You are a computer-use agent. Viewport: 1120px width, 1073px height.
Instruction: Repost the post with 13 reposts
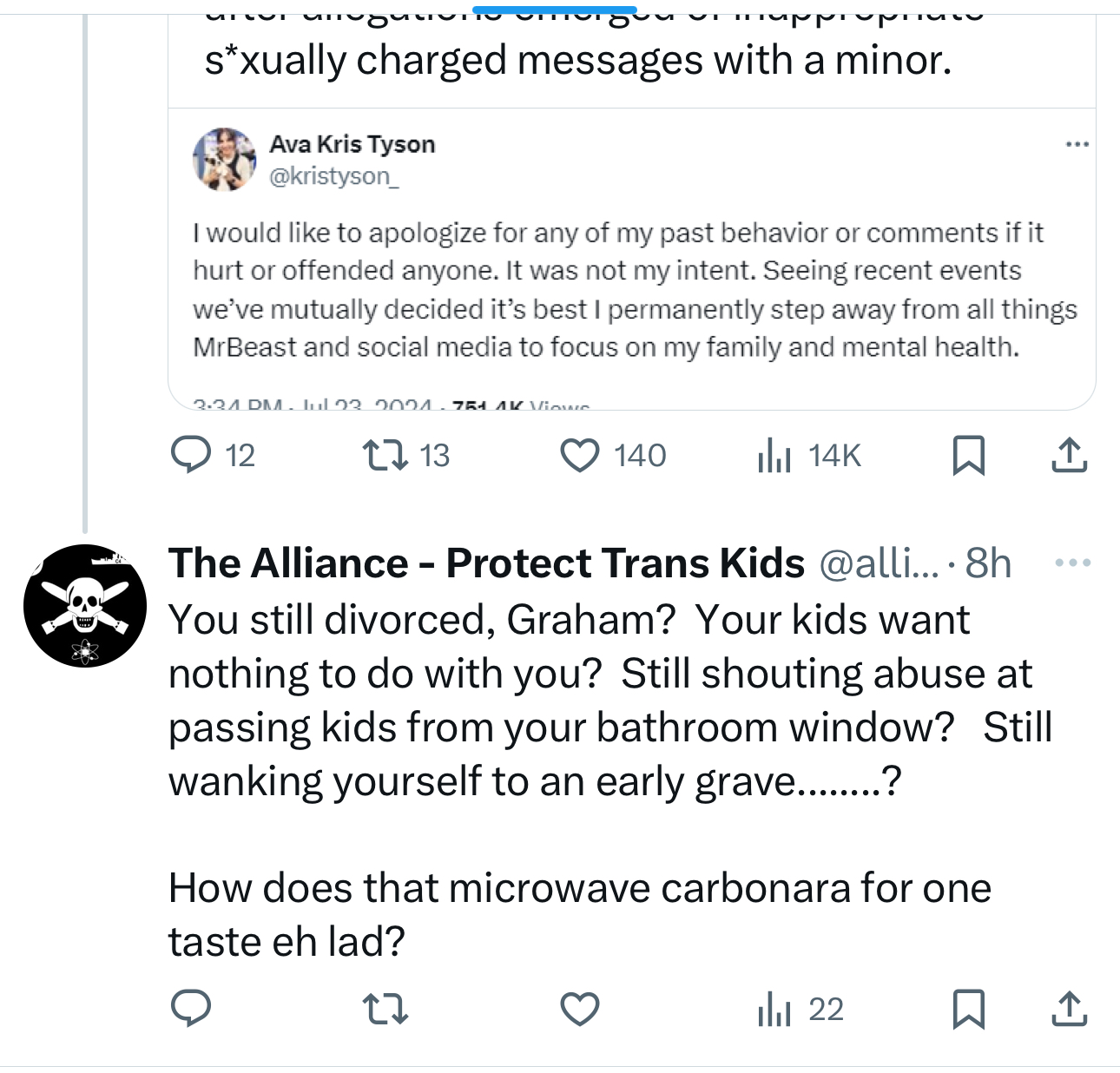pos(385,455)
